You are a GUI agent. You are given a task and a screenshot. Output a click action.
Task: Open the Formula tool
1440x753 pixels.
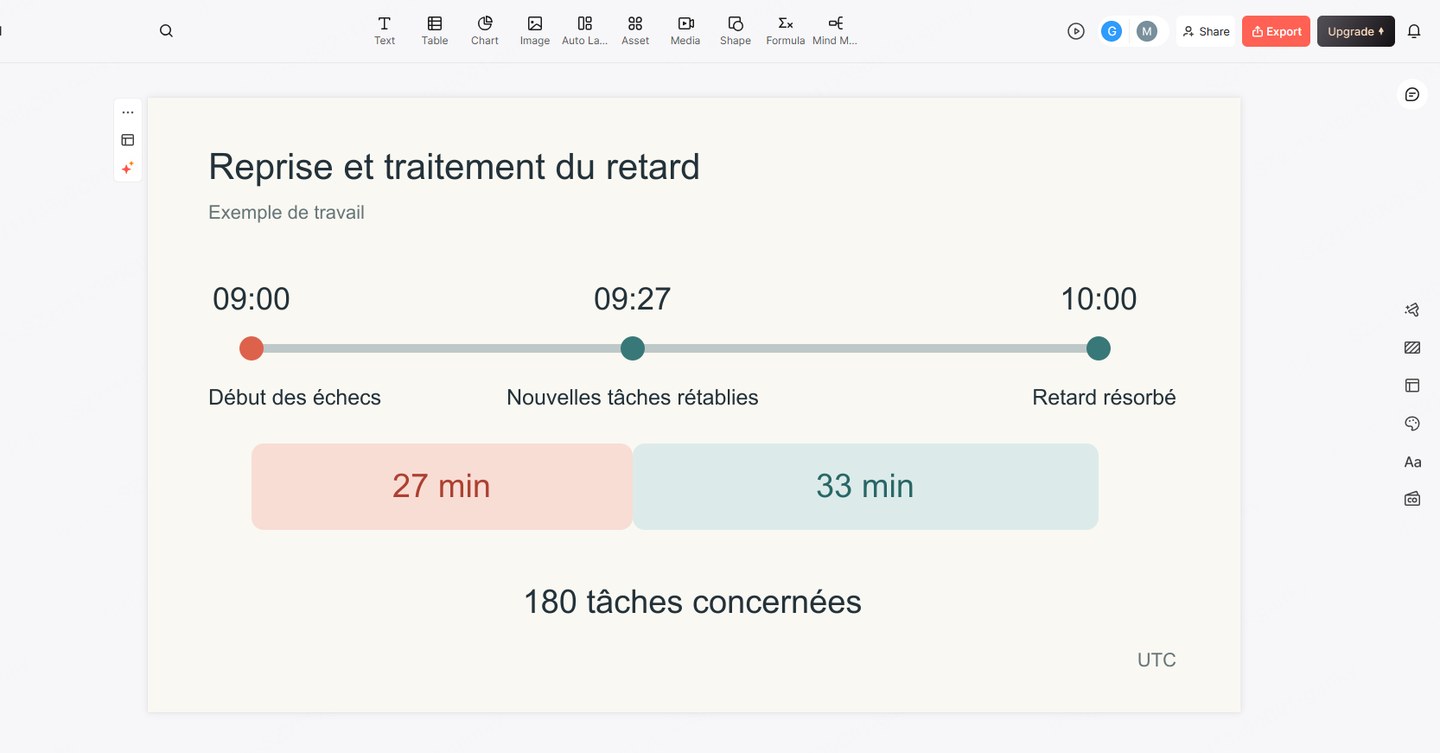pyautogui.click(x=785, y=31)
